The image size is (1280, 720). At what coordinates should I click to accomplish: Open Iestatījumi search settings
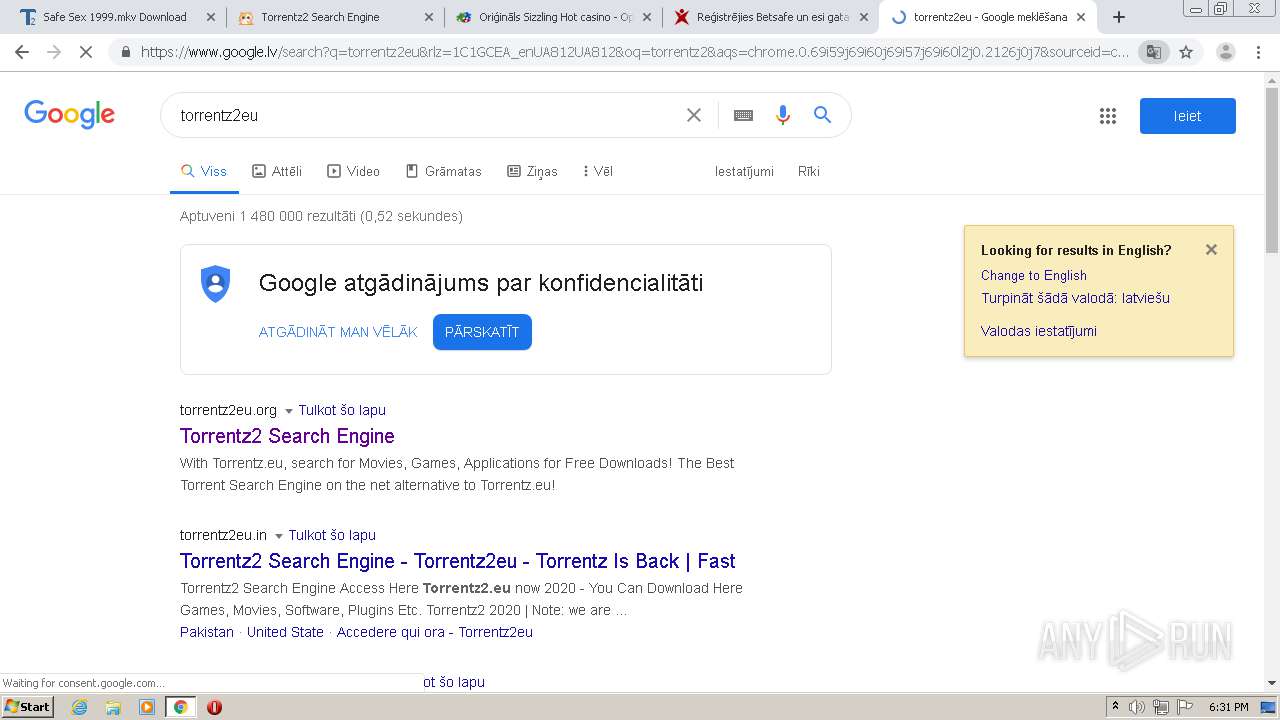tap(744, 171)
